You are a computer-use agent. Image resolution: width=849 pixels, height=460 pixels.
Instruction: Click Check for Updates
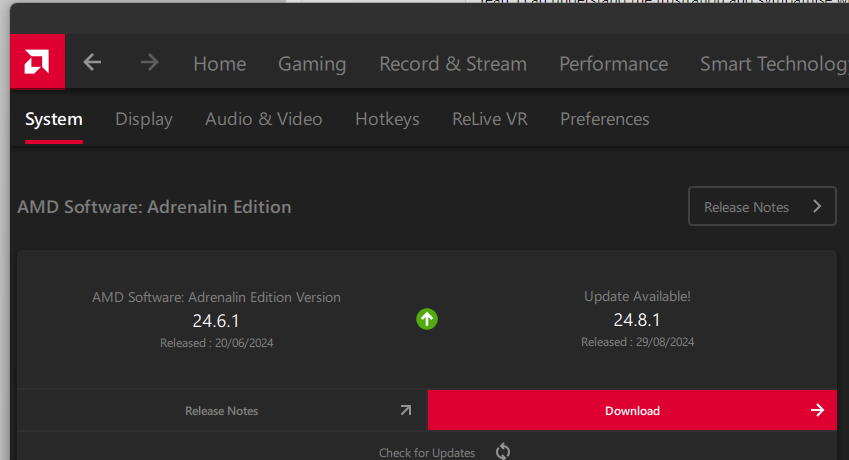point(427,452)
